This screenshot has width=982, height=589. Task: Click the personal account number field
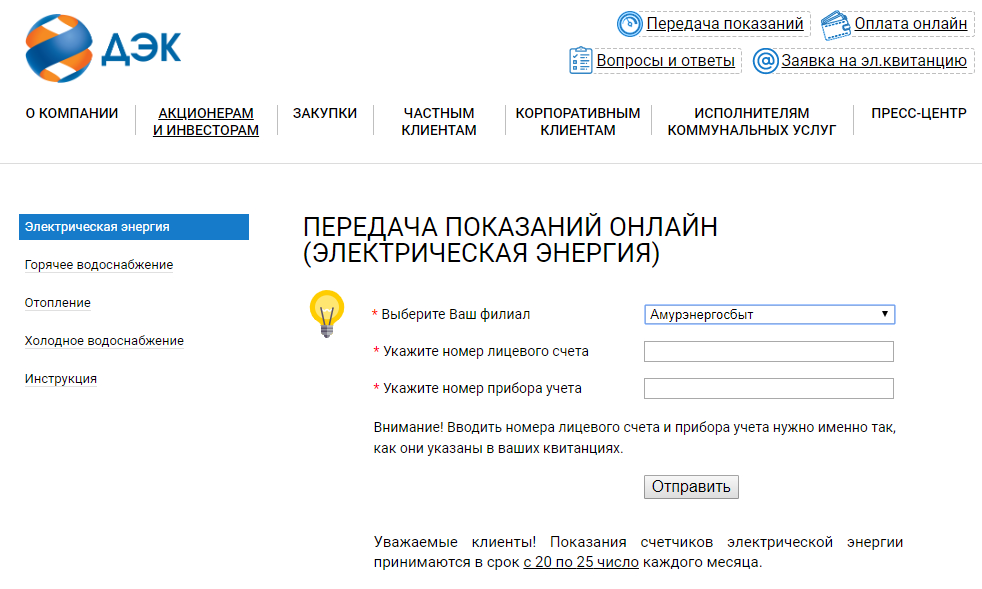tap(768, 352)
